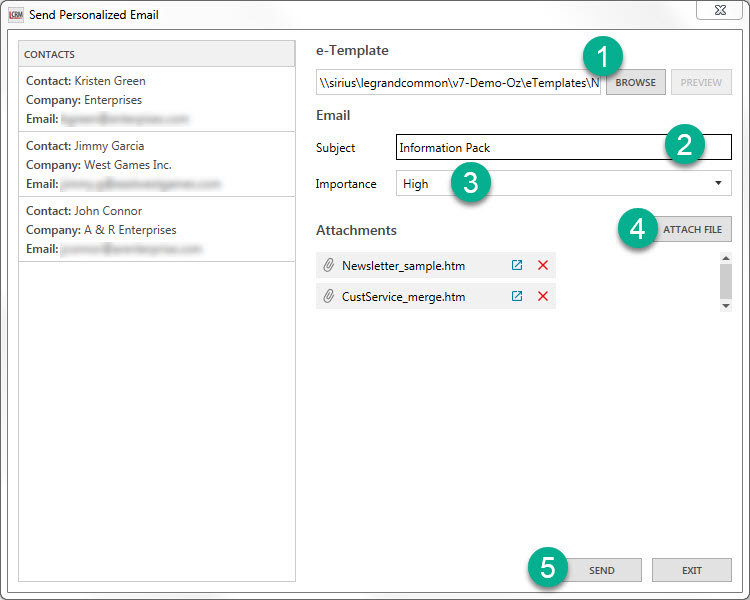Select the Kristen Green contact entry

pos(157,100)
